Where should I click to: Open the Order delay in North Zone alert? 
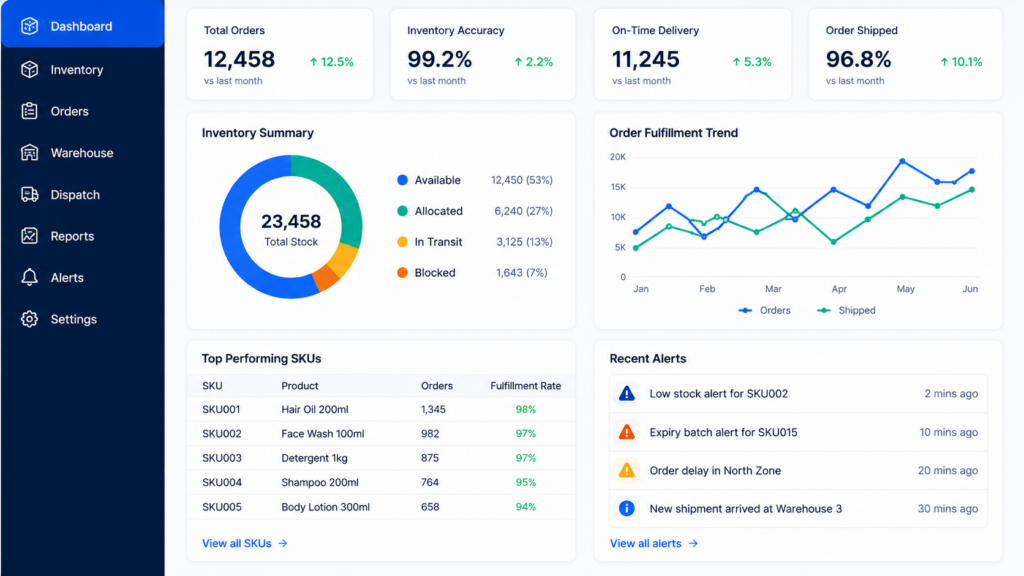[798, 470]
